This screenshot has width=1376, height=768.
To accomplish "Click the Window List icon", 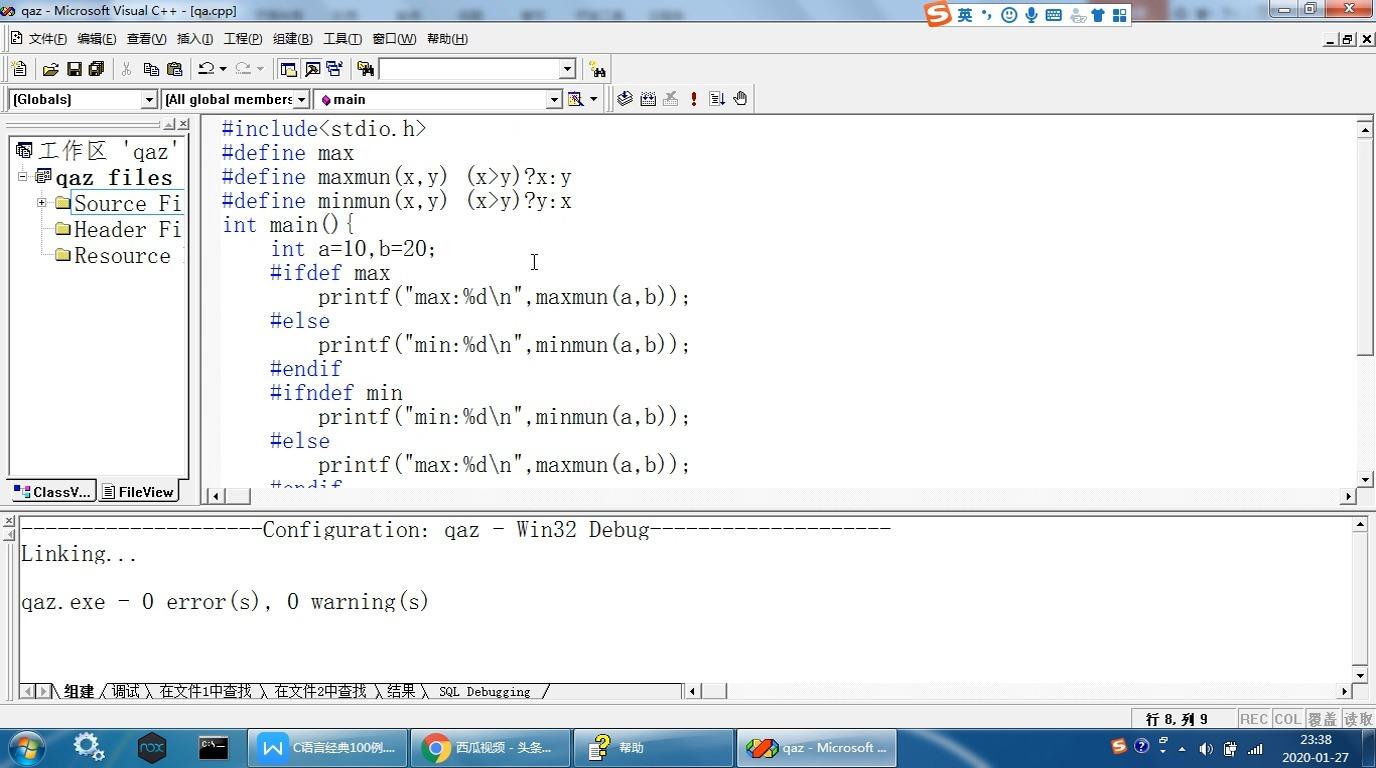I will pos(335,69).
